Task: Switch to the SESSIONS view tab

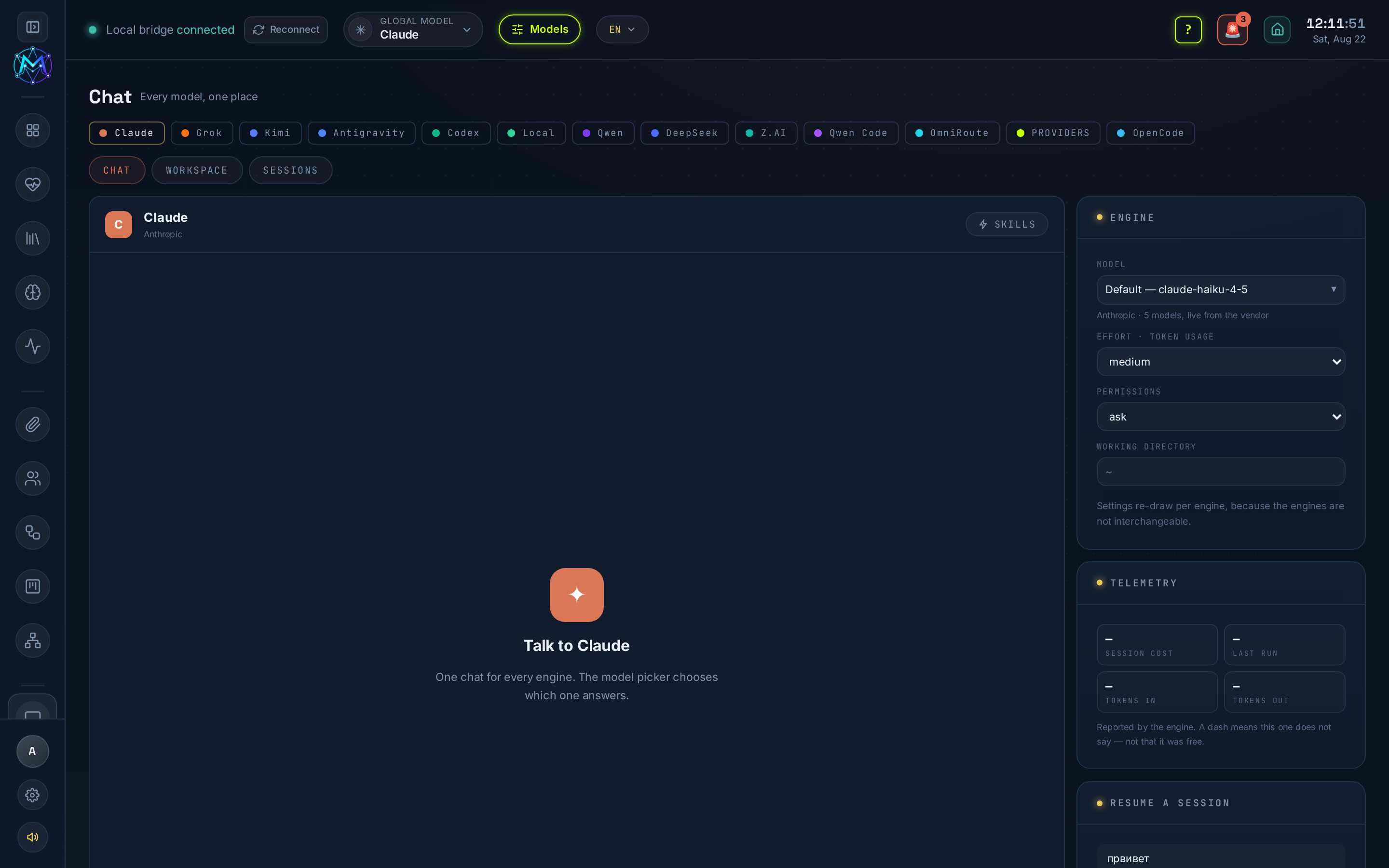Action: (x=290, y=170)
